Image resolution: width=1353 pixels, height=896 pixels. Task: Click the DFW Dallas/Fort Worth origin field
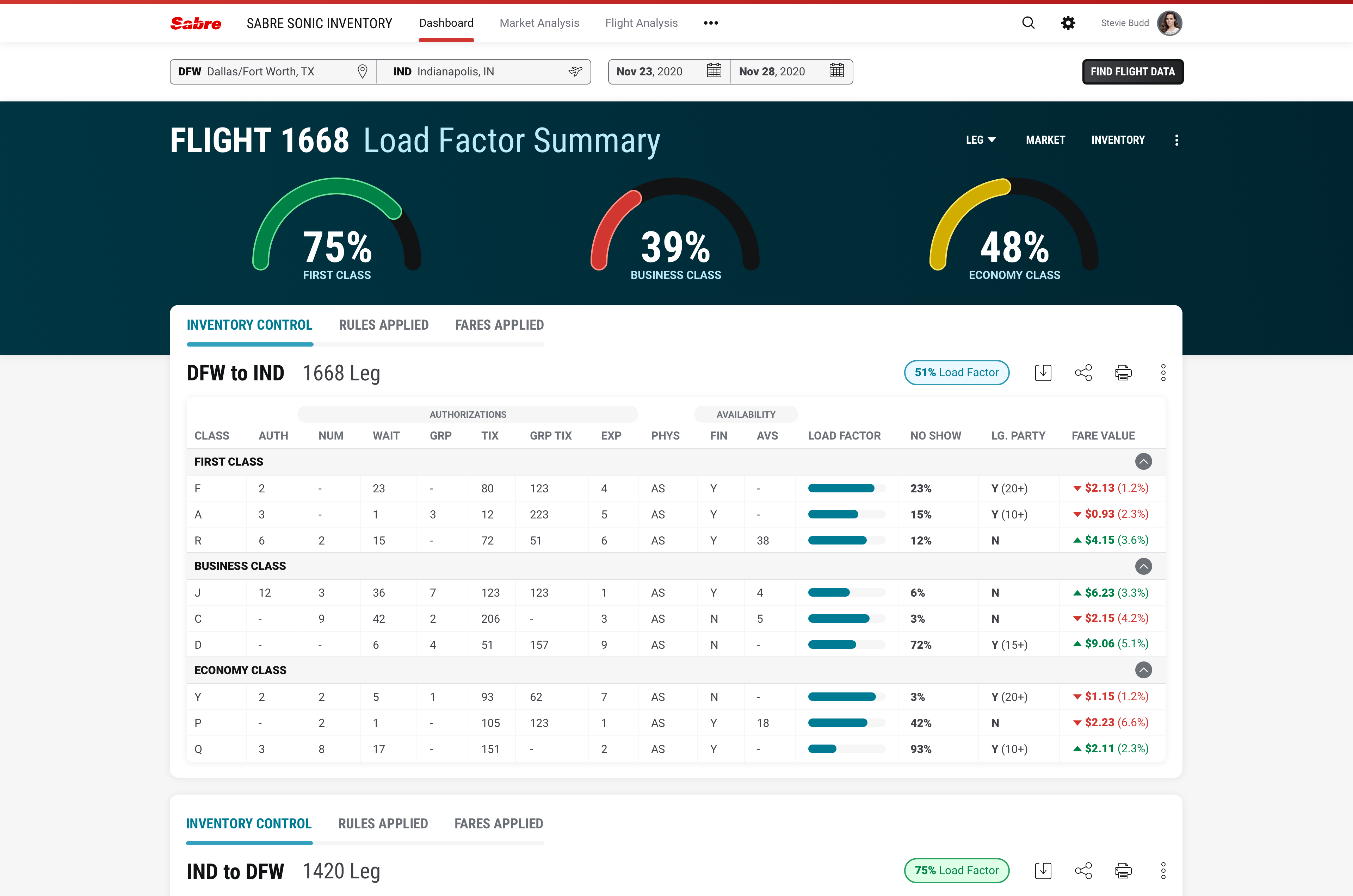click(x=273, y=71)
